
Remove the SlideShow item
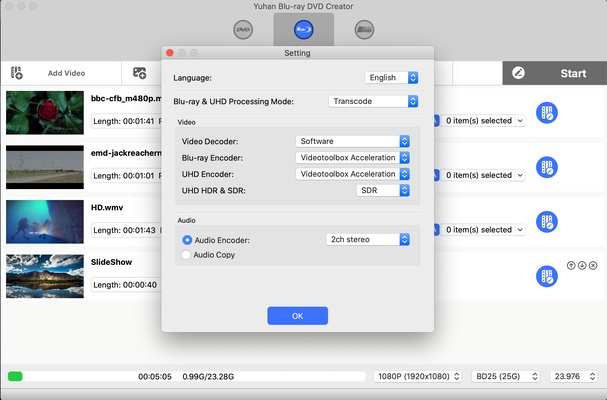point(593,266)
